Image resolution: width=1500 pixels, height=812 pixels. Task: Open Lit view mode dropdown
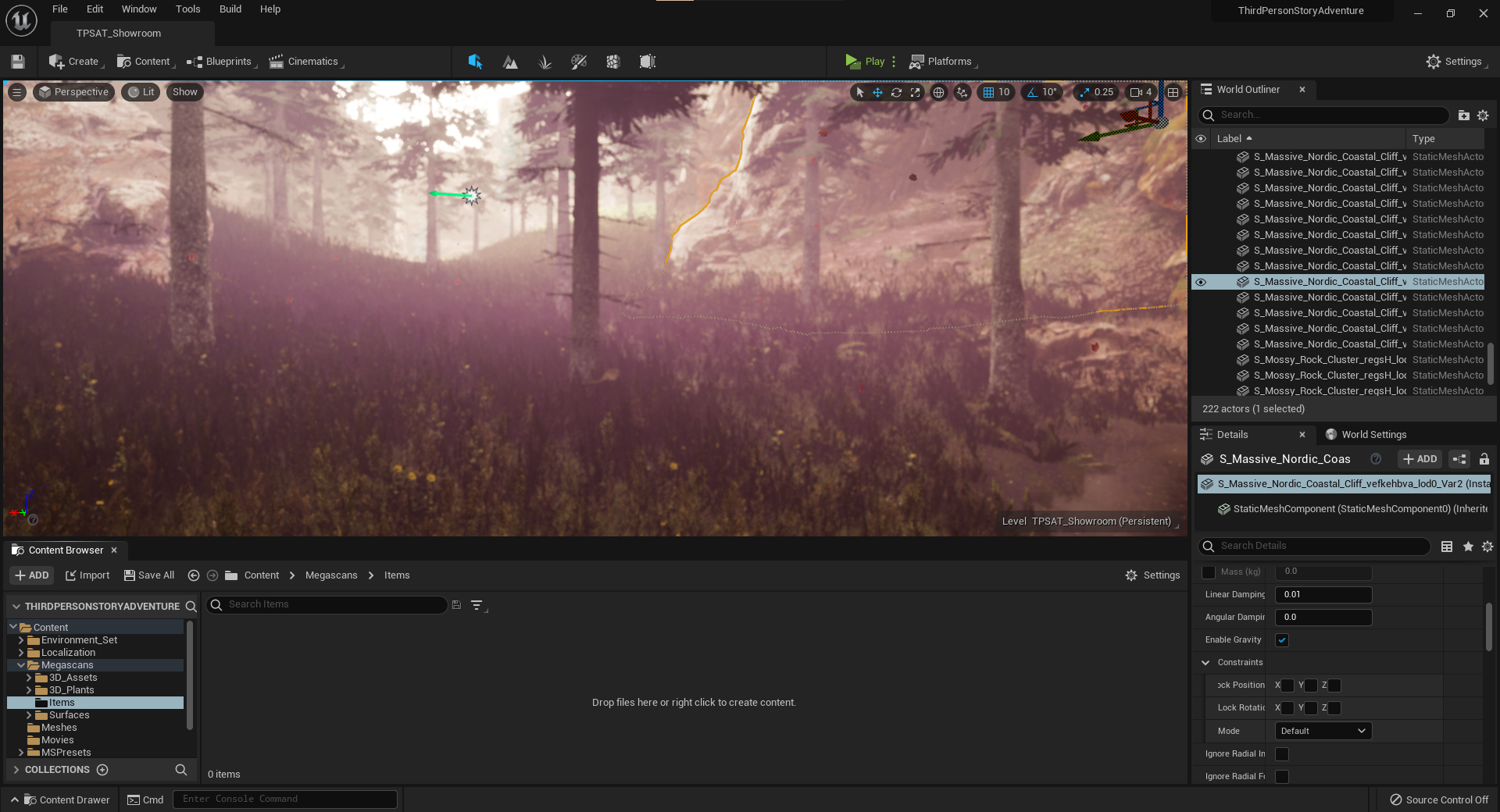141,92
